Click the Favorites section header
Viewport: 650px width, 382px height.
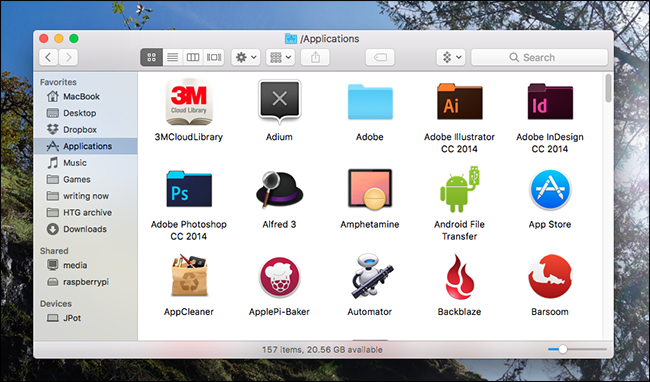[x=58, y=82]
